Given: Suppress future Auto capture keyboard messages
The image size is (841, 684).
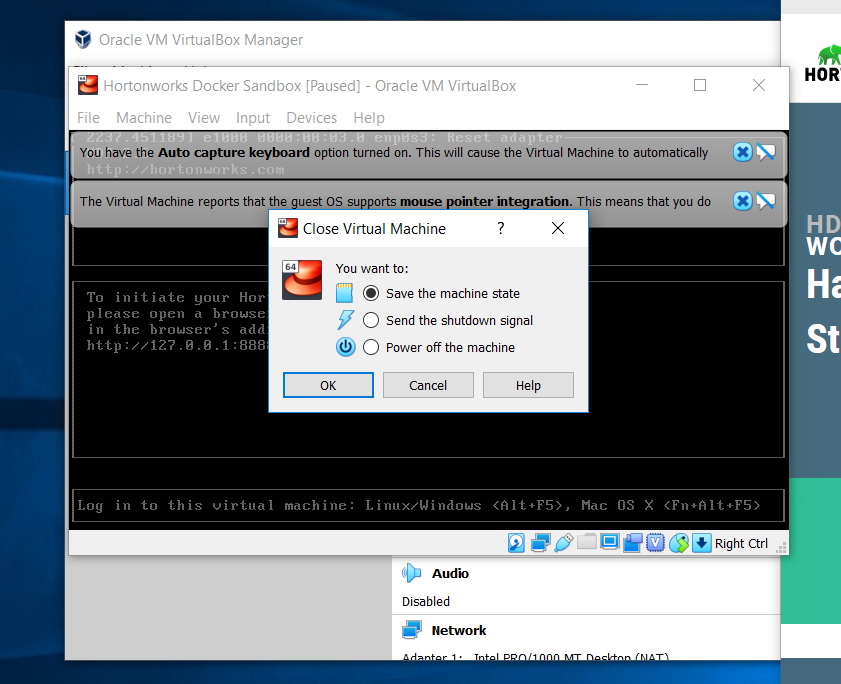Looking at the screenshot, I should 765,152.
